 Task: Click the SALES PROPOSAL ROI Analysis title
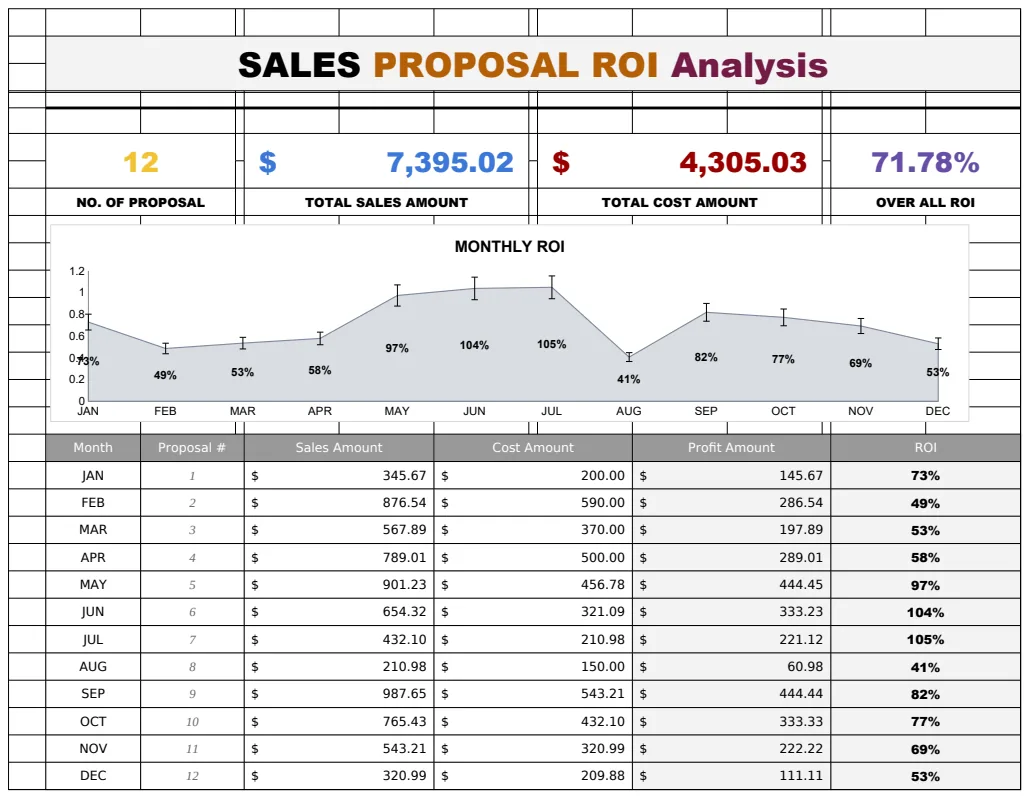(533, 65)
